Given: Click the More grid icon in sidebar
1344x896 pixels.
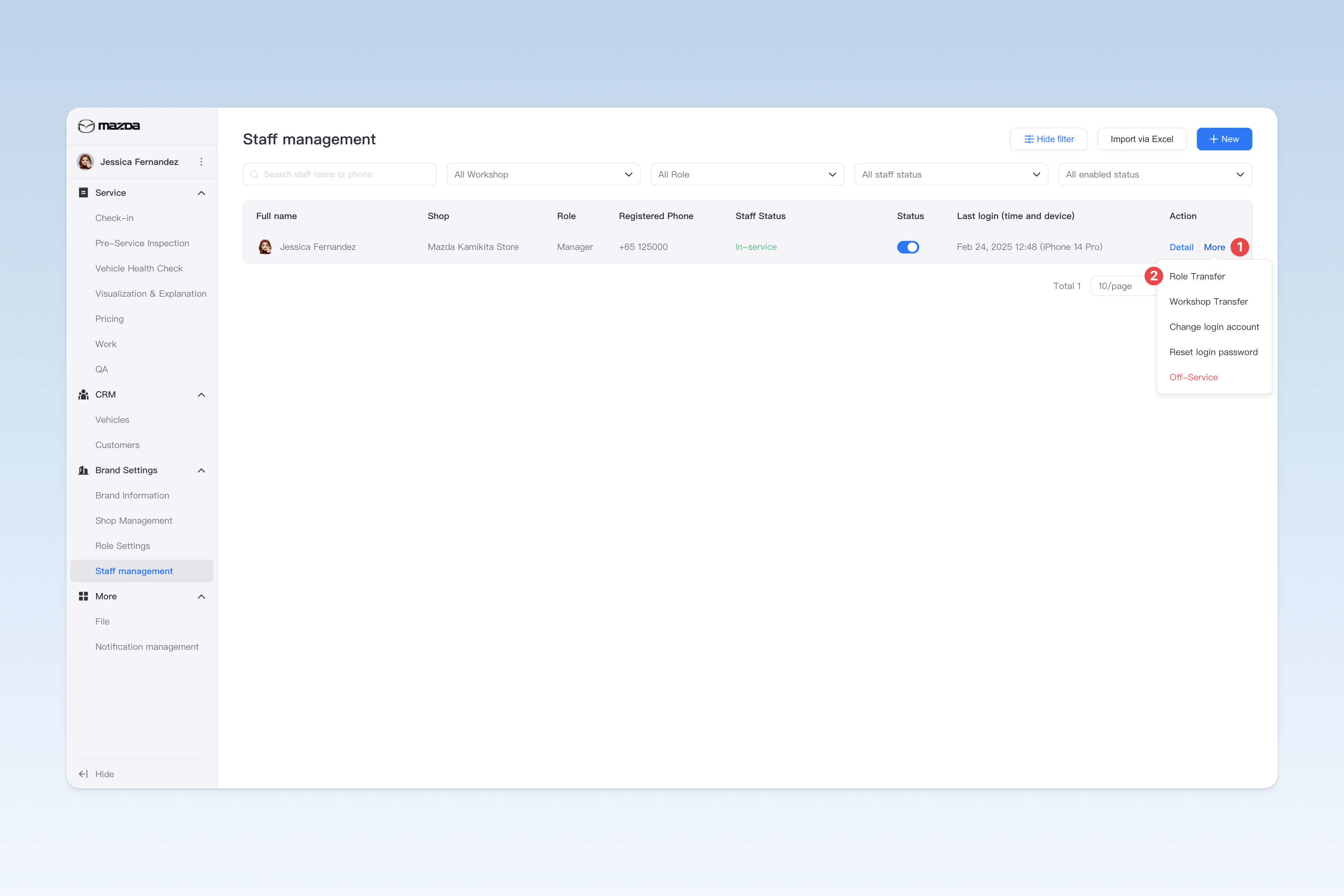Looking at the screenshot, I should [83, 597].
